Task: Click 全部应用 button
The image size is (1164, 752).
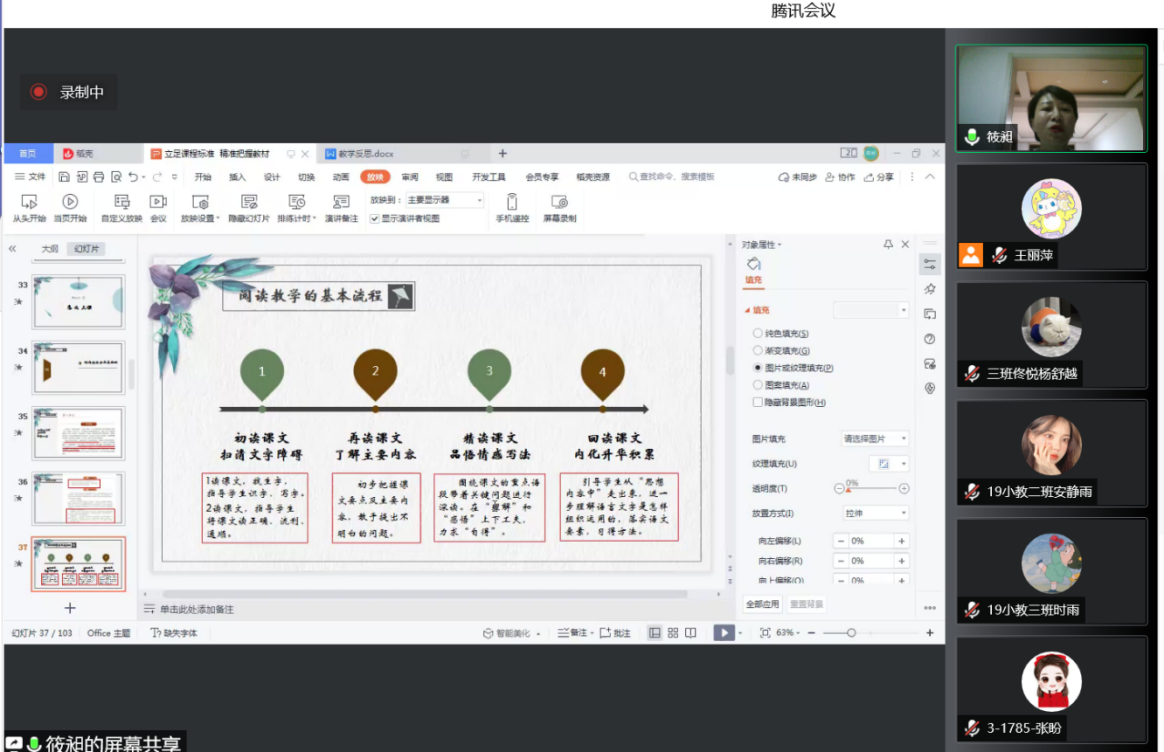Action: pos(762,604)
